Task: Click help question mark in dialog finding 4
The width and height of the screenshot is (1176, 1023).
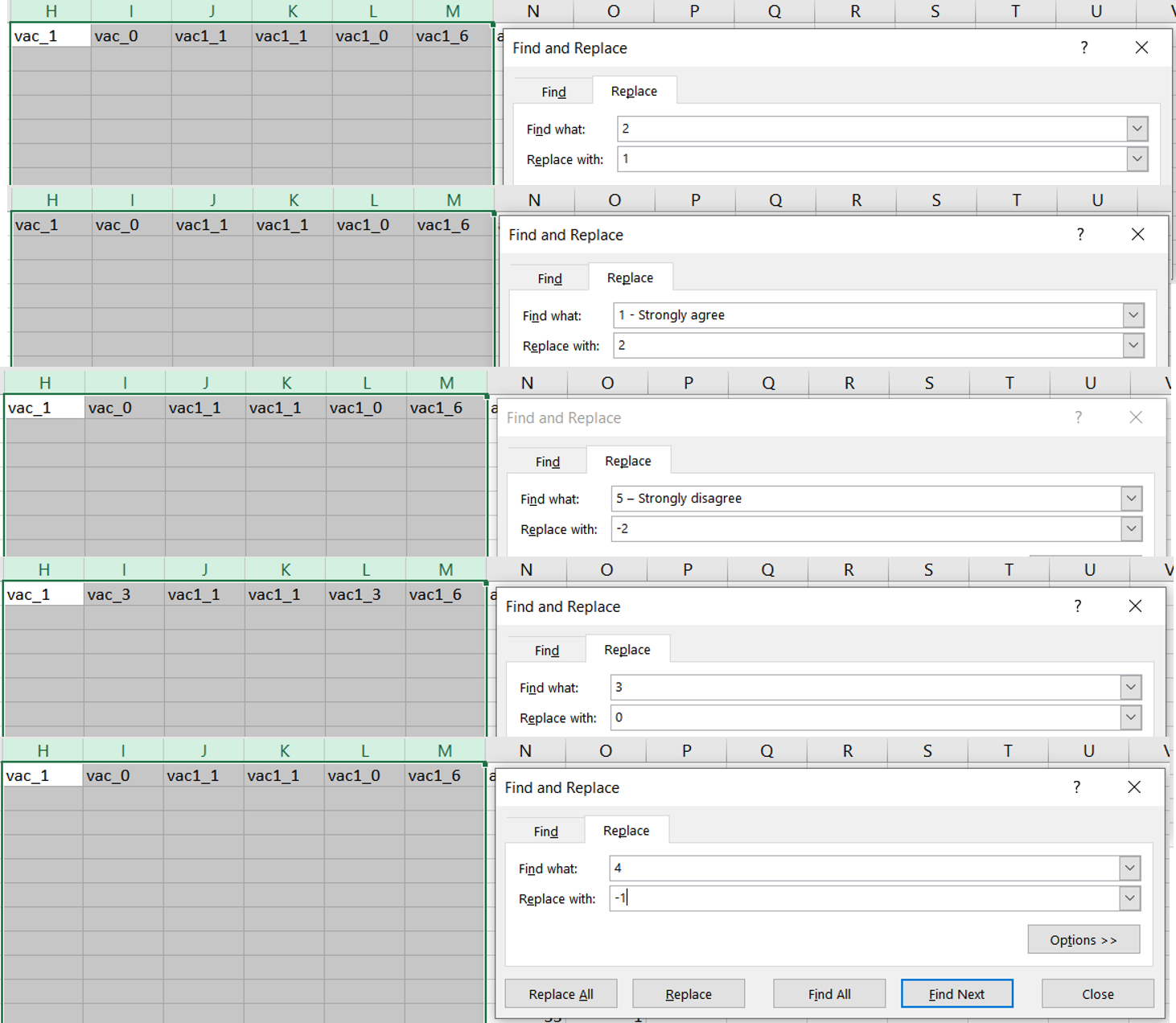Action: [1076, 787]
